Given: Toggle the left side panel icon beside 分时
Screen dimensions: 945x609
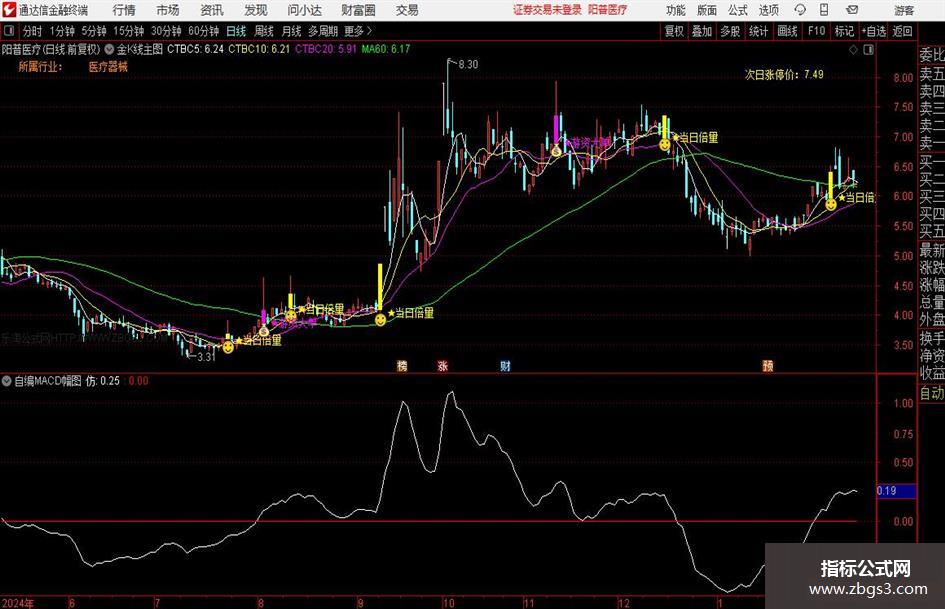Looking at the screenshot, I should (x=8, y=31).
